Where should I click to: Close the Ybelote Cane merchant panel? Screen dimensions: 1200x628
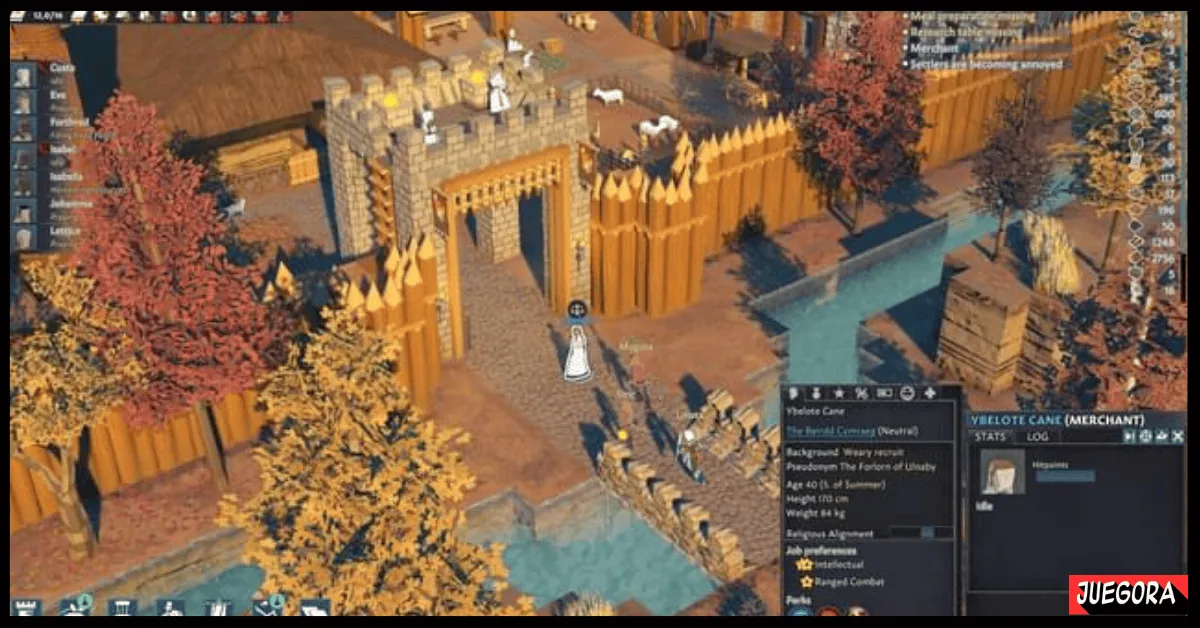click(x=1177, y=436)
